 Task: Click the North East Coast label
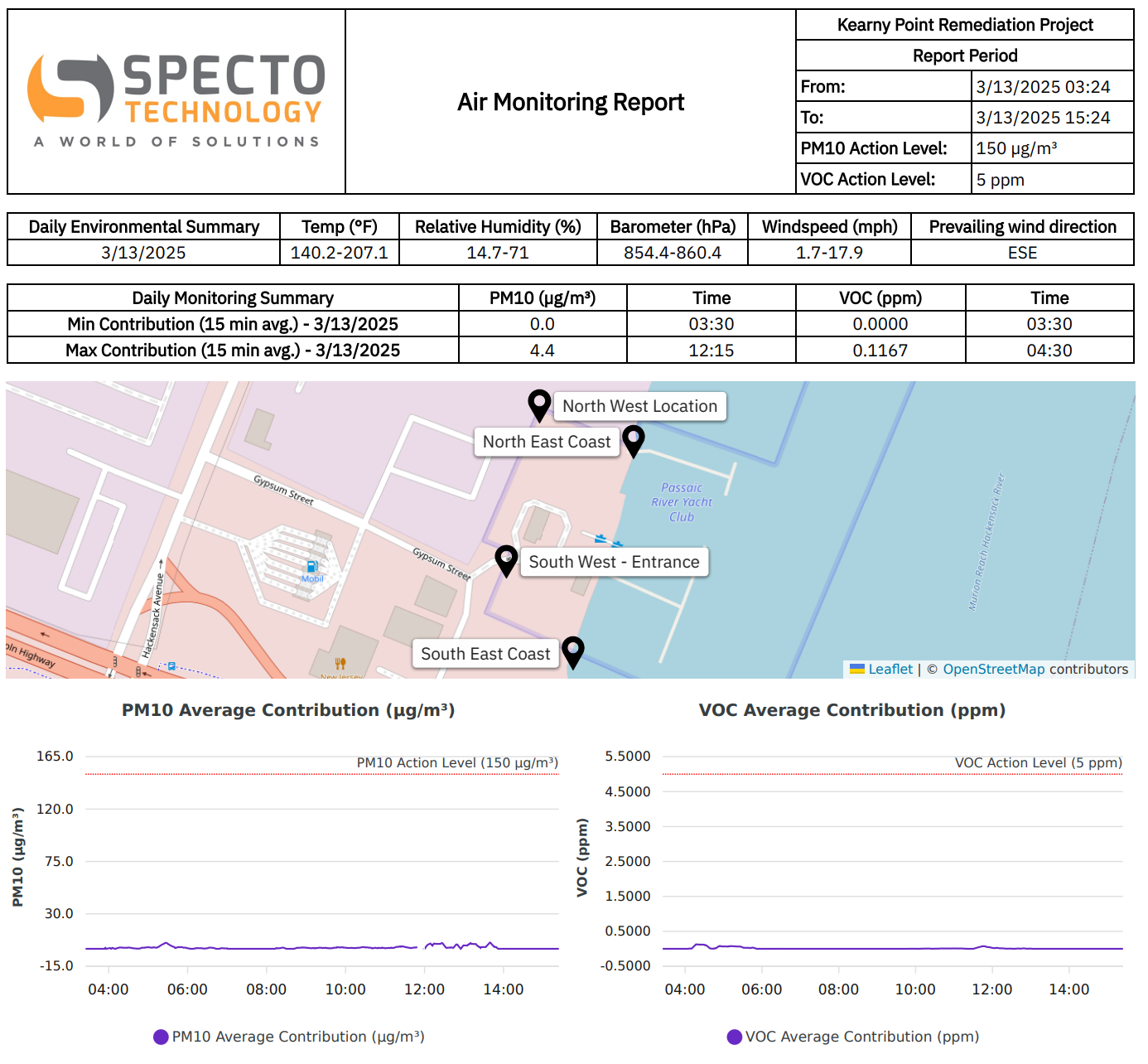point(547,442)
